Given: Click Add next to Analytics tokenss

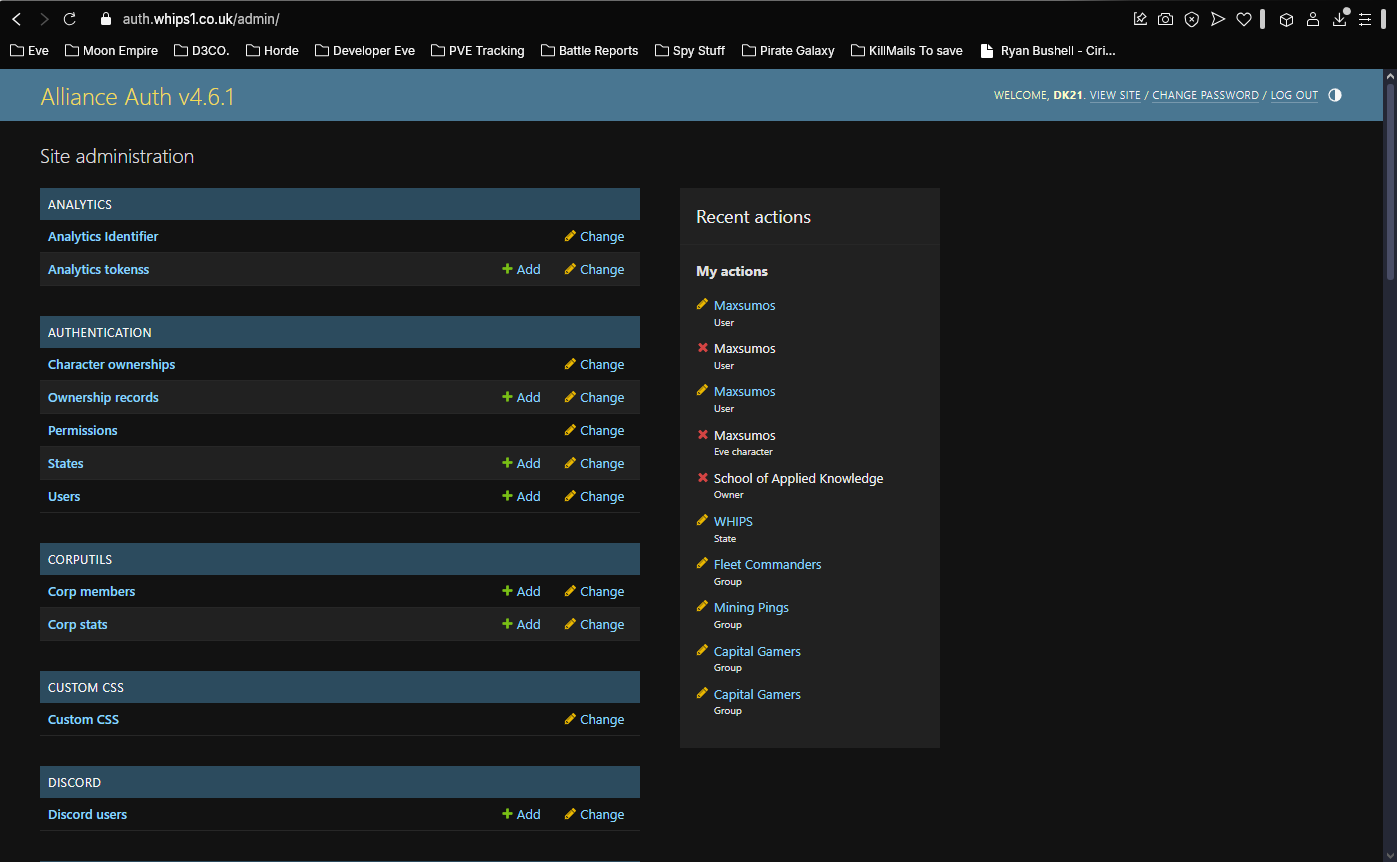Looking at the screenshot, I should (x=521, y=269).
